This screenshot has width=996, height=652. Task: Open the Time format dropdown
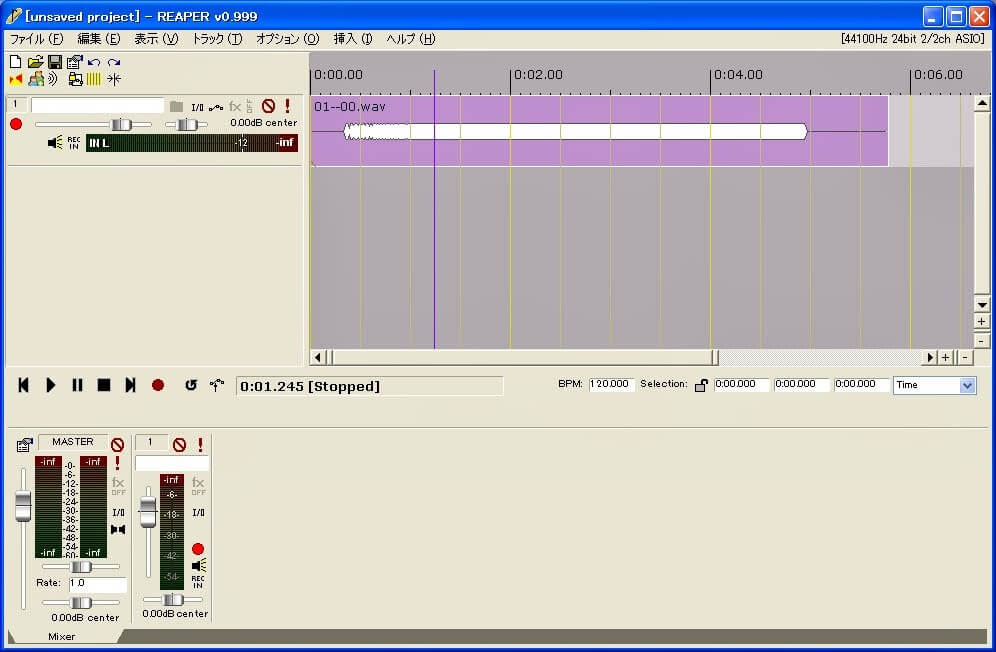pos(934,385)
